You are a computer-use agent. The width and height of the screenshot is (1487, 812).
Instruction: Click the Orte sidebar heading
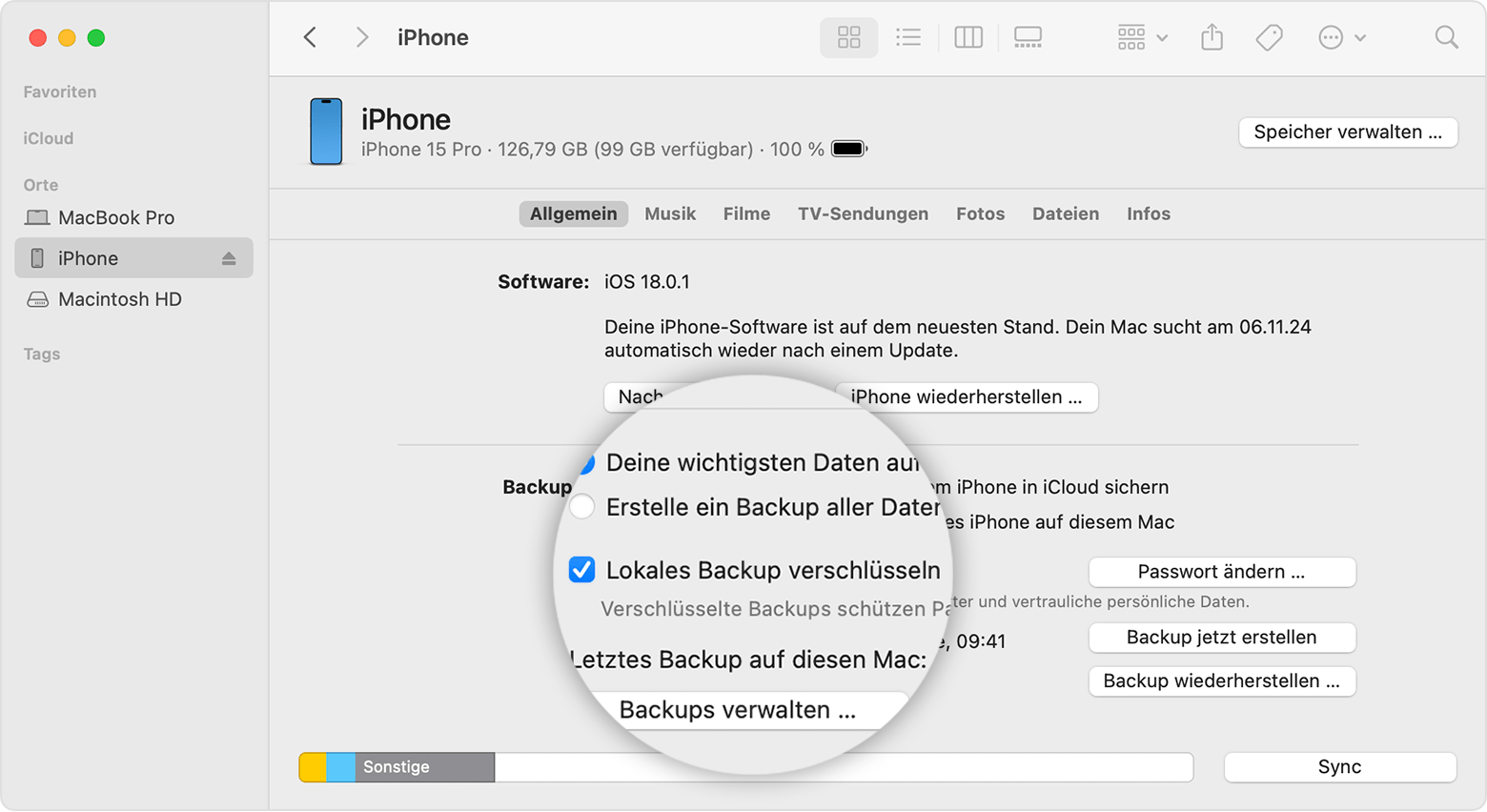[41, 185]
